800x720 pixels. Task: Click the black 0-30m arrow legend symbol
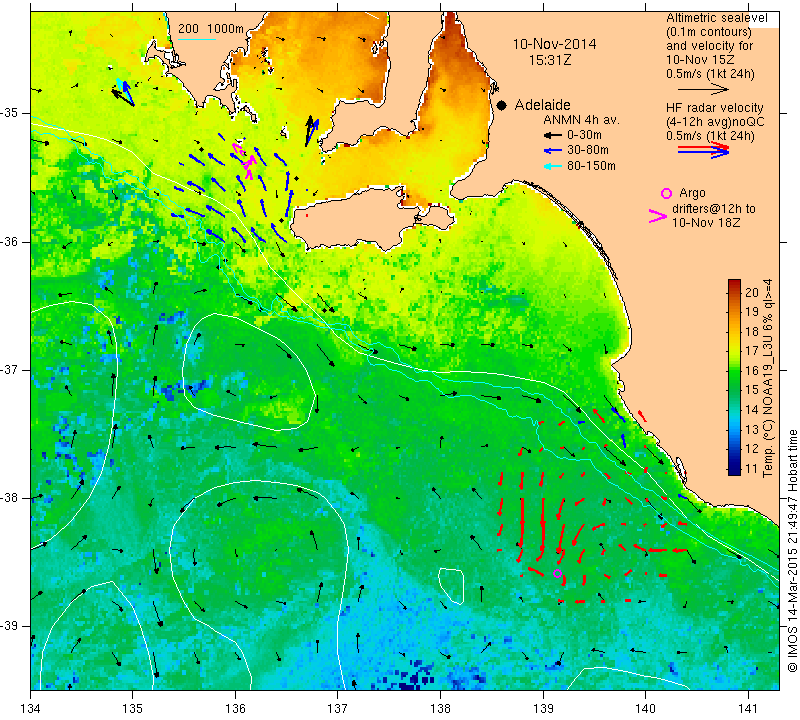(x=553, y=136)
